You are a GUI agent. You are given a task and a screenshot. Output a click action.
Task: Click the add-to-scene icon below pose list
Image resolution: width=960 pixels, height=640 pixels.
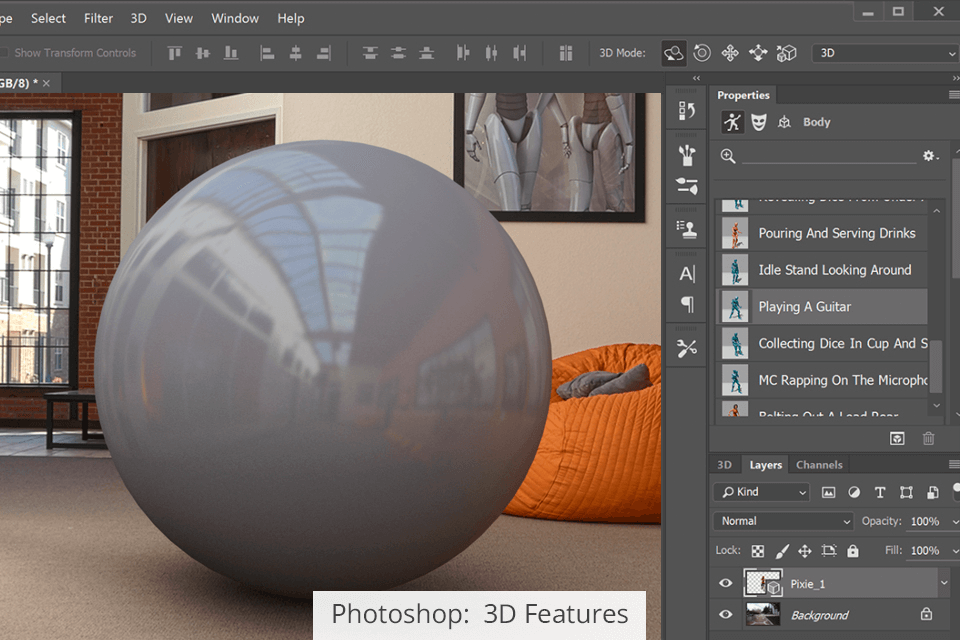[x=897, y=439]
